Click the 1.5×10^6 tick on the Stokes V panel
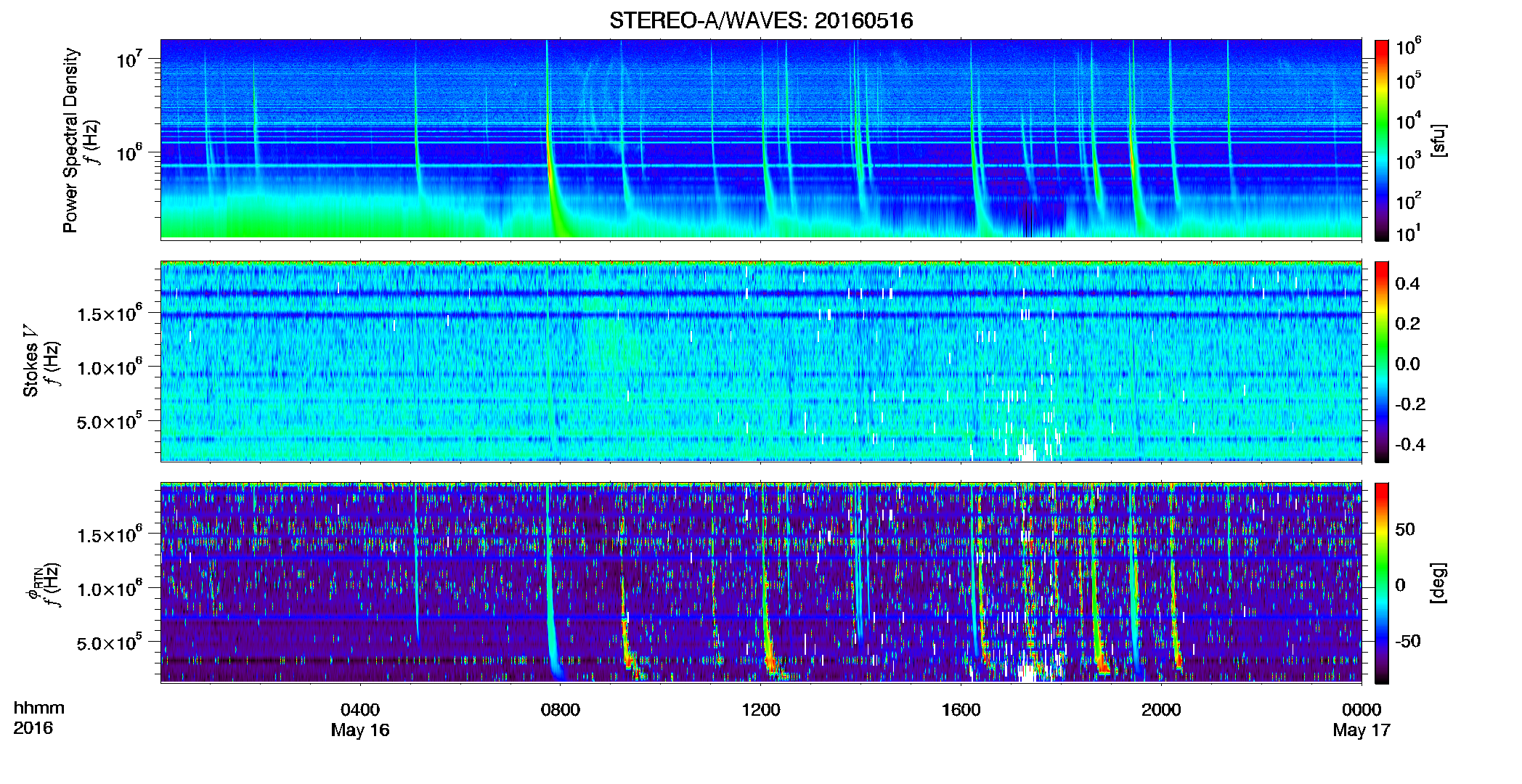 point(109,313)
